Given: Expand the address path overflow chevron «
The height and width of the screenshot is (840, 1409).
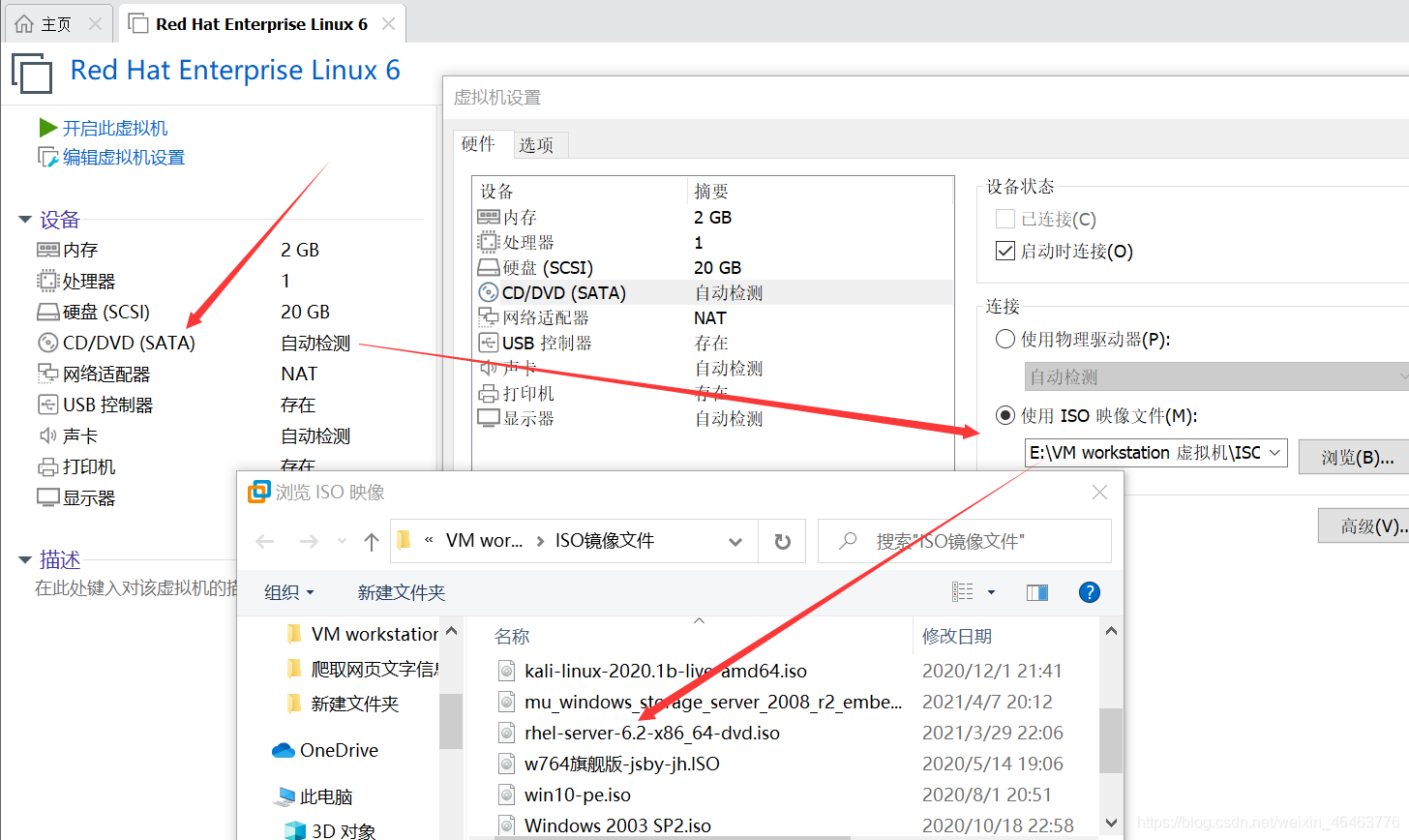Looking at the screenshot, I should pos(429,541).
